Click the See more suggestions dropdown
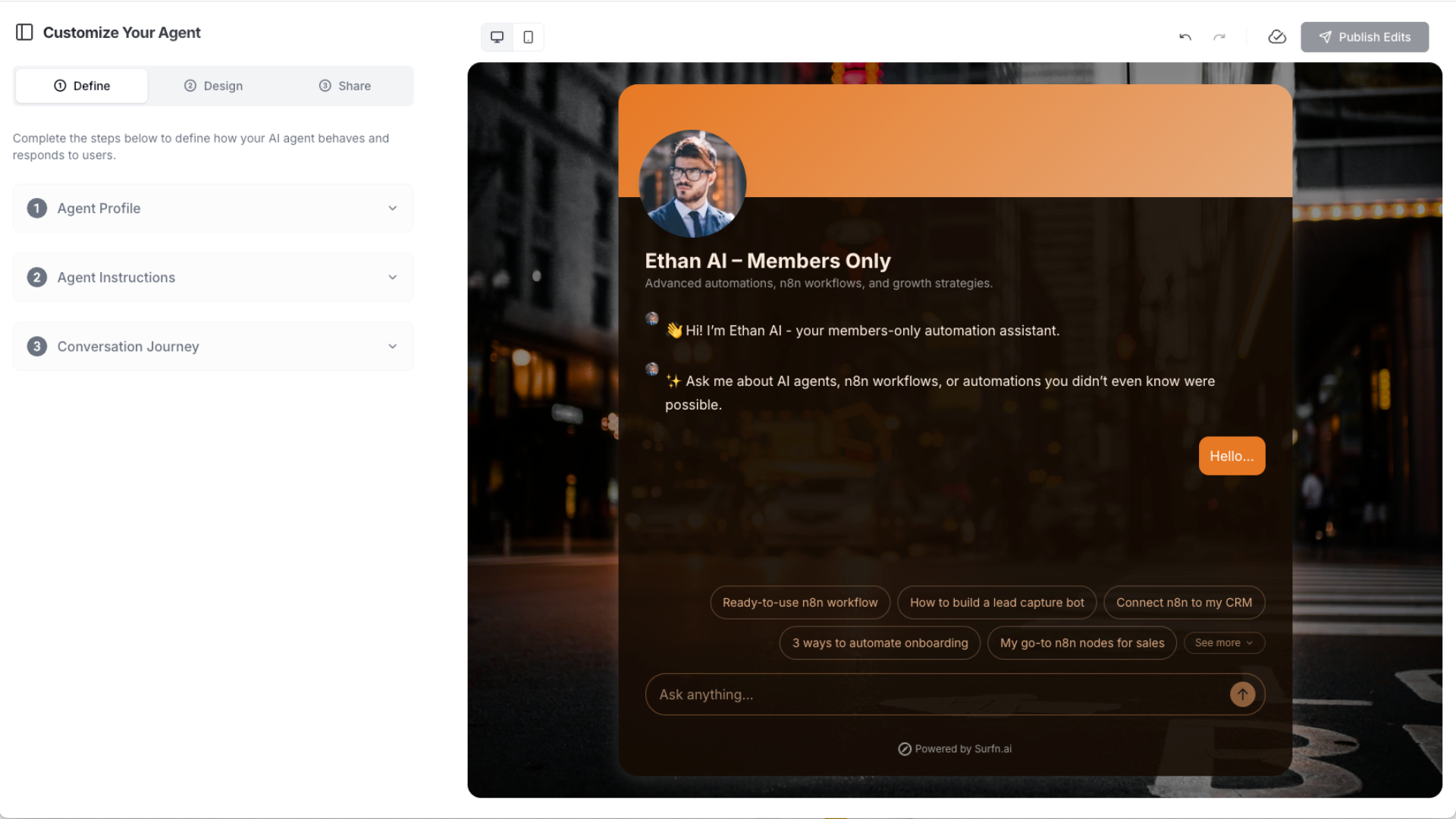This screenshot has height=819, width=1456. (1224, 642)
